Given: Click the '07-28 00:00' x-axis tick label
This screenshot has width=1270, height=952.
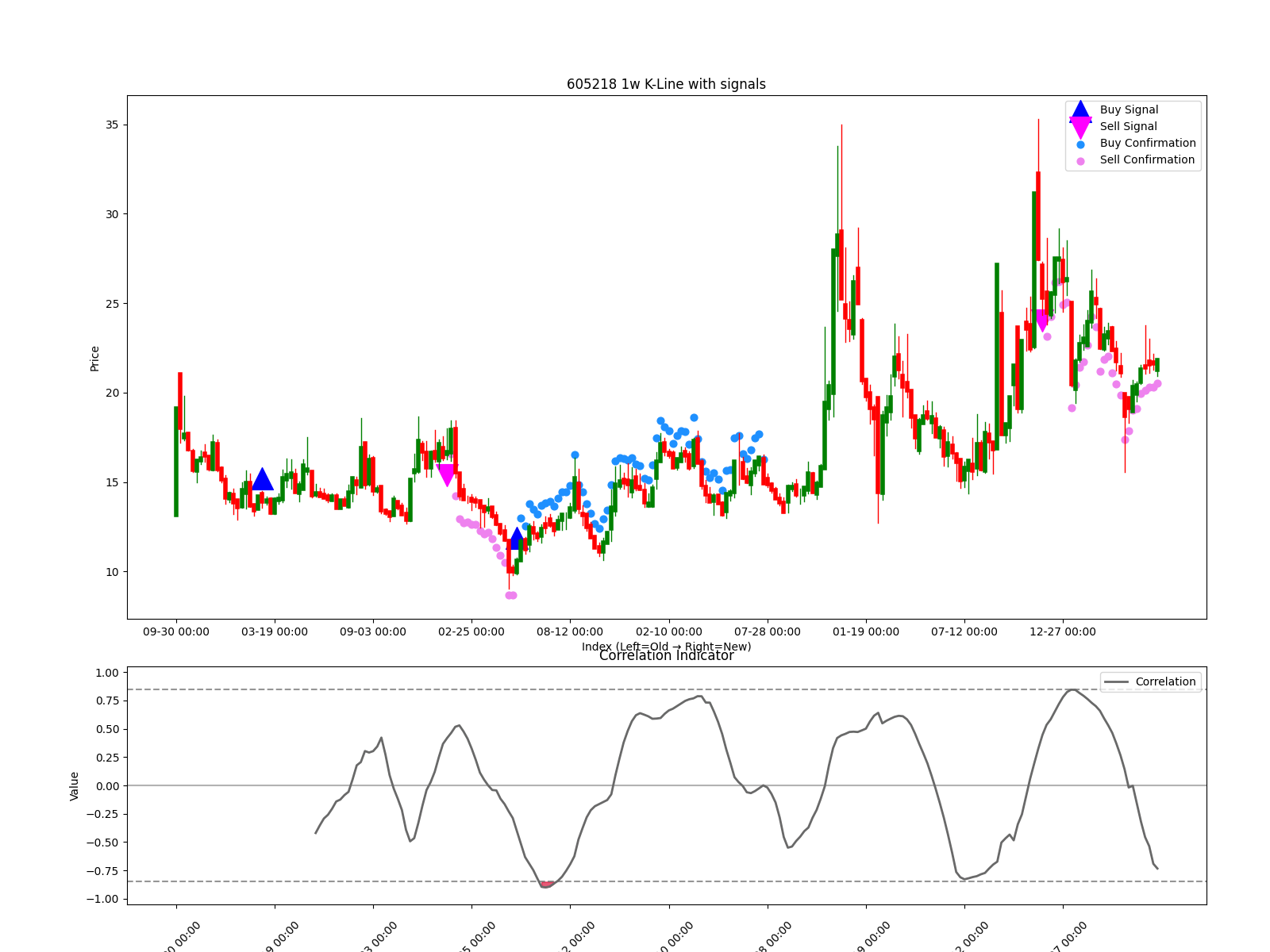Looking at the screenshot, I should [x=768, y=631].
